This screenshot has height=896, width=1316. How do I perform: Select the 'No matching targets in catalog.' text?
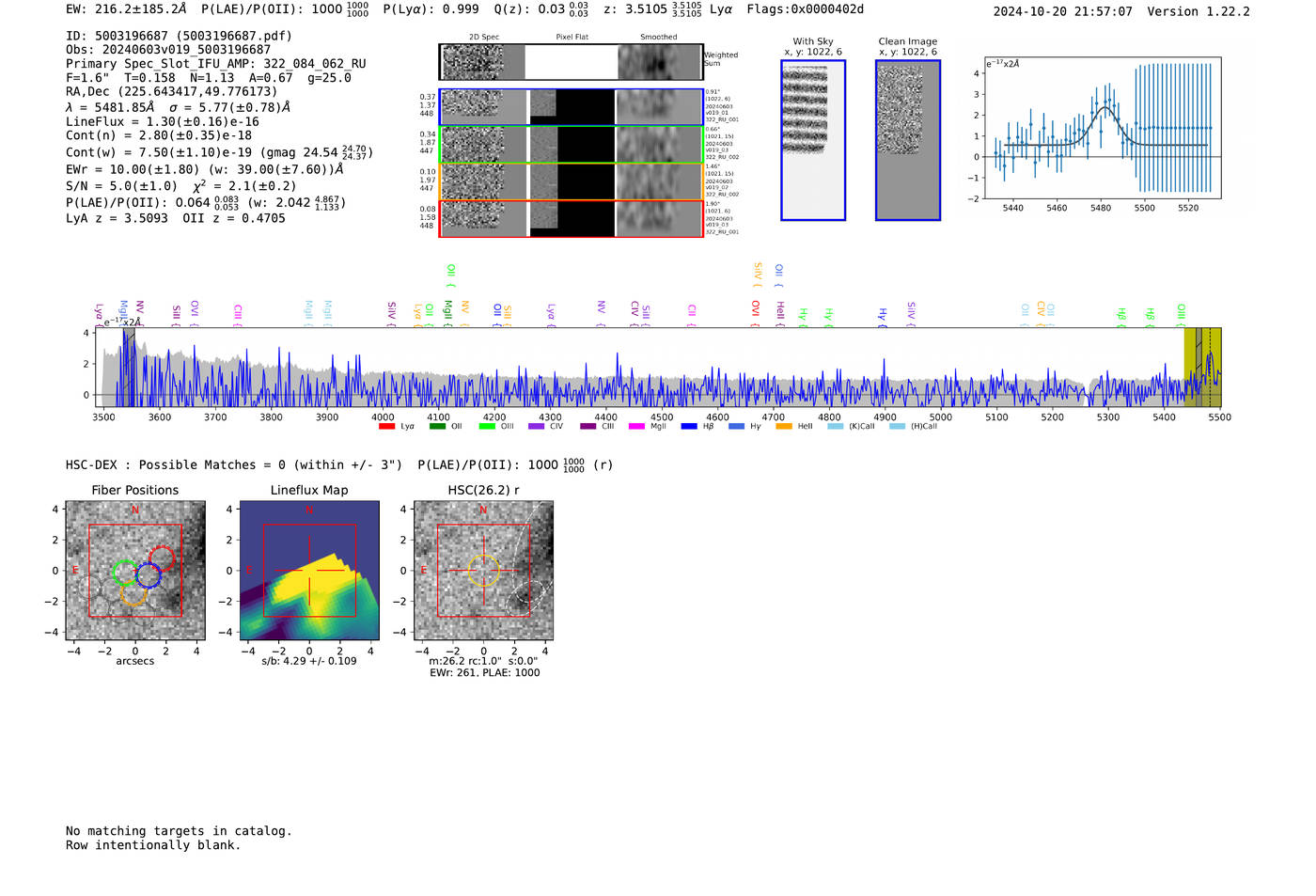tap(179, 831)
